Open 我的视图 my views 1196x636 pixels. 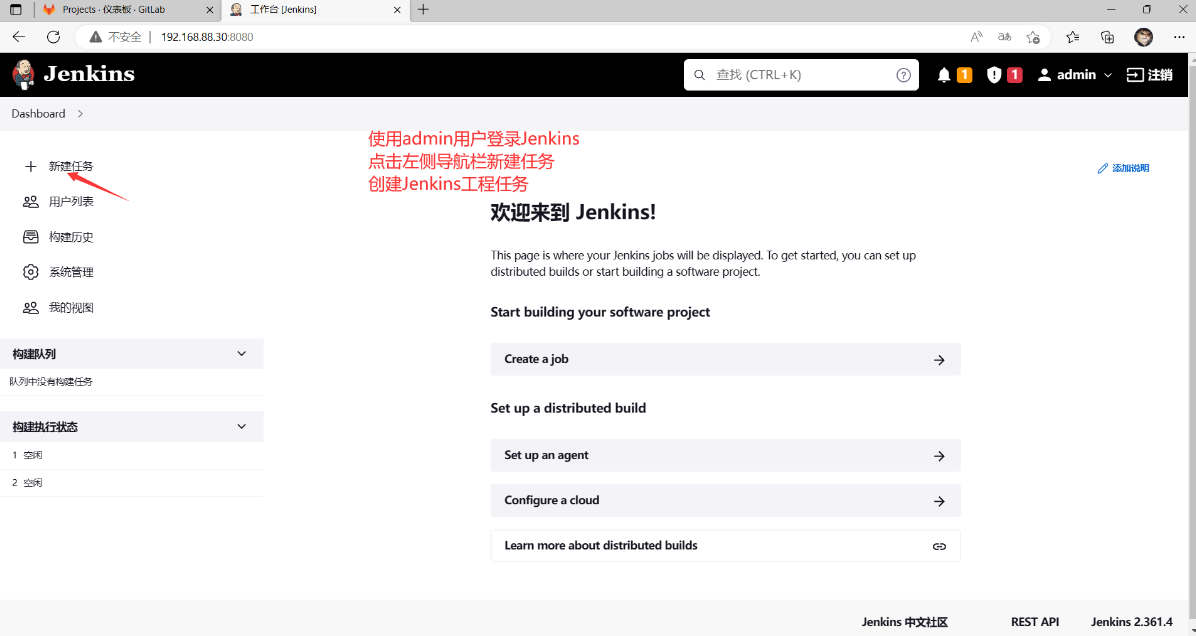pos(71,308)
